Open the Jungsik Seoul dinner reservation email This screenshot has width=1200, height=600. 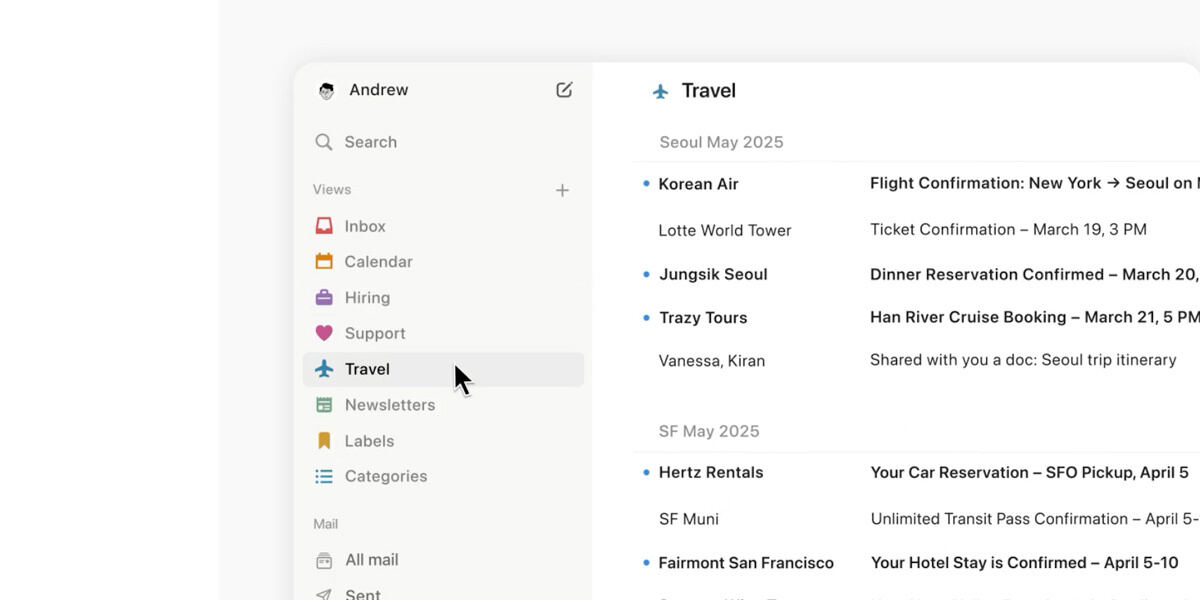point(916,274)
